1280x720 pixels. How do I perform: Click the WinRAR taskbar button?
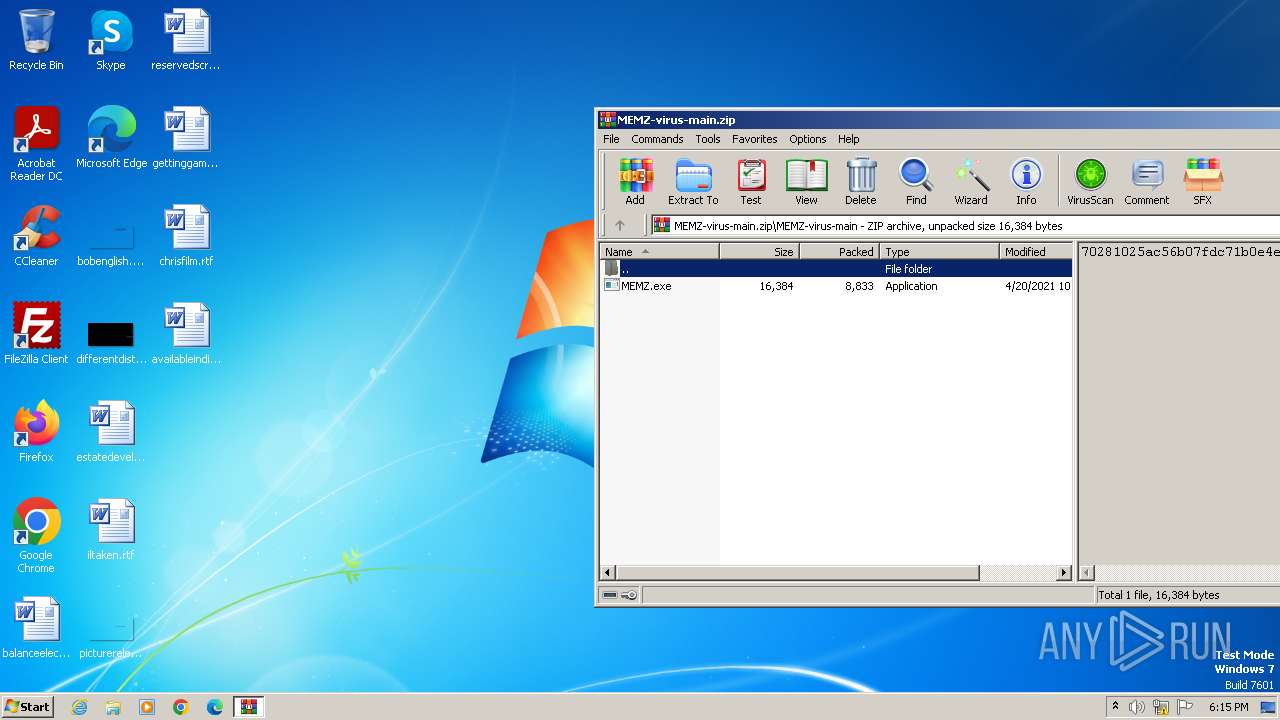pos(249,707)
